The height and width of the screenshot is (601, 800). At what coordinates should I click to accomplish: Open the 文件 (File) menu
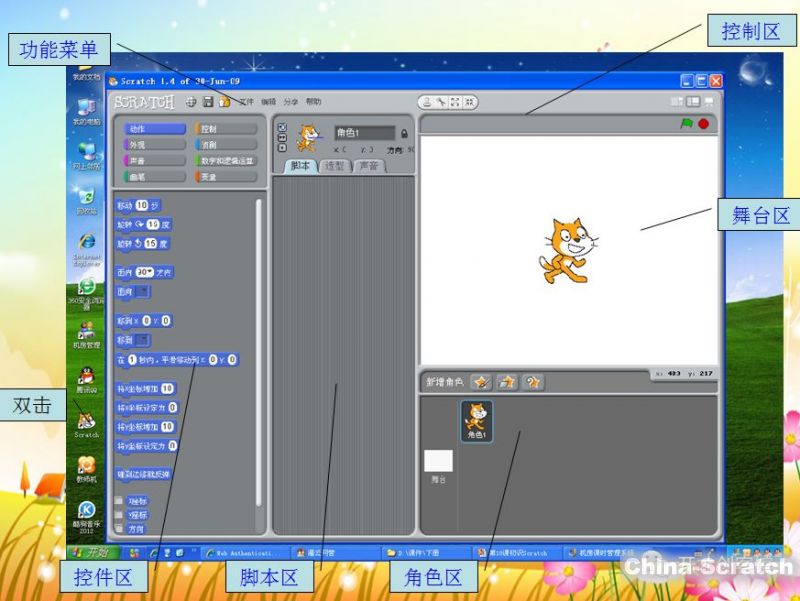pos(246,102)
